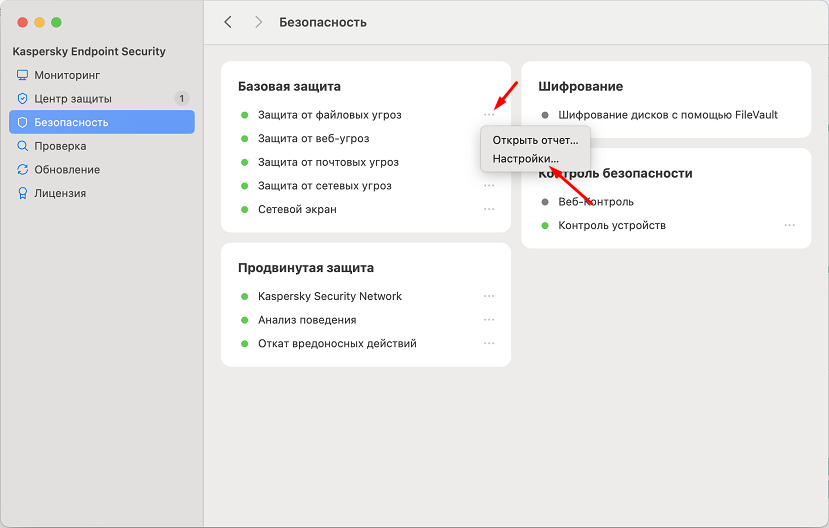Click the back arrow in toolbar

[x=228, y=22]
